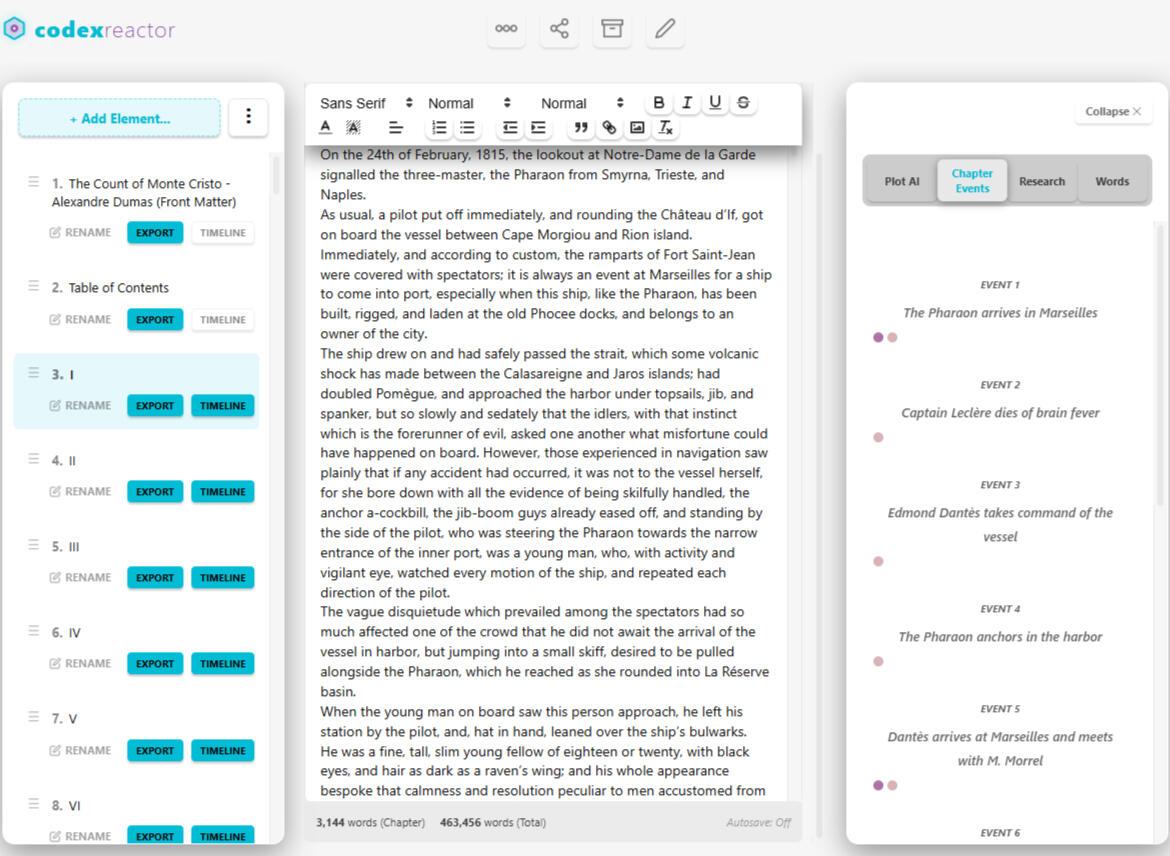1170x856 pixels.
Task: Rename The Count of Monte Cristo front matter
Action: click(x=81, y=233)
